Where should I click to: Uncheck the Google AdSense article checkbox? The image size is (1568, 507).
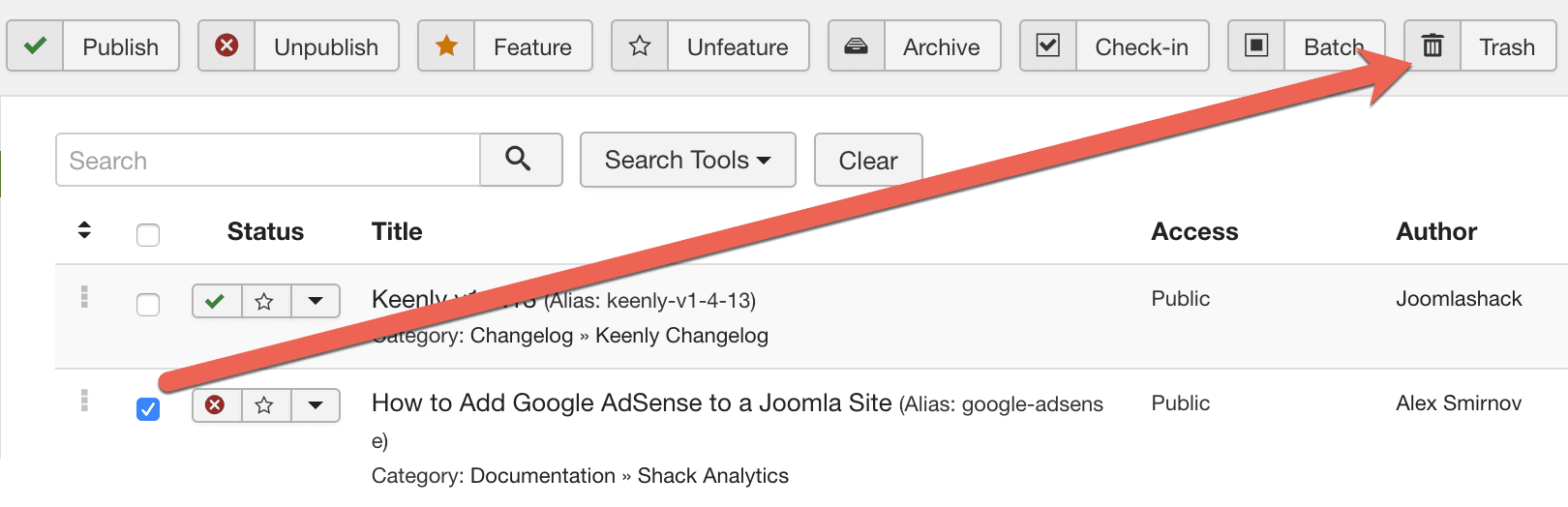tap(148, 409)
